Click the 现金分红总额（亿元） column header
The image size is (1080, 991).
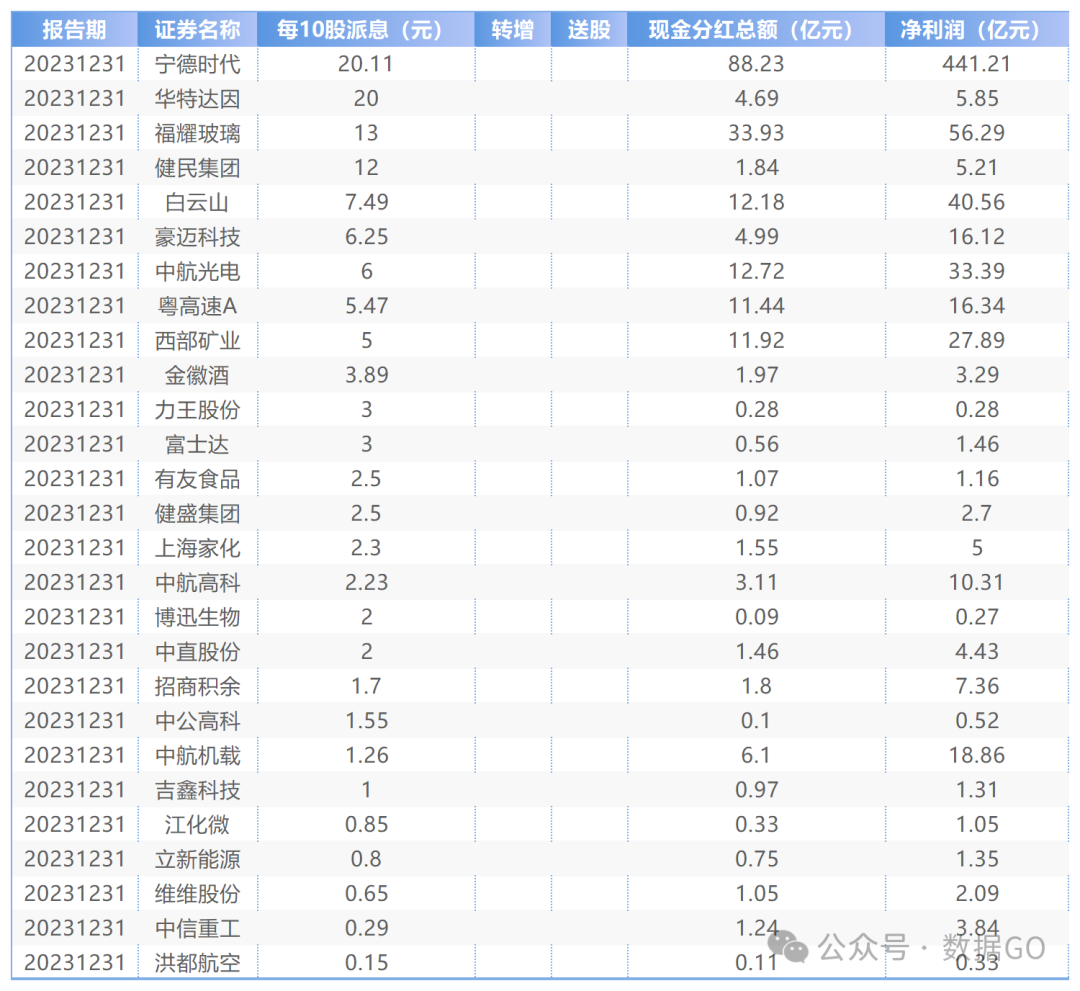pos(756,30)
